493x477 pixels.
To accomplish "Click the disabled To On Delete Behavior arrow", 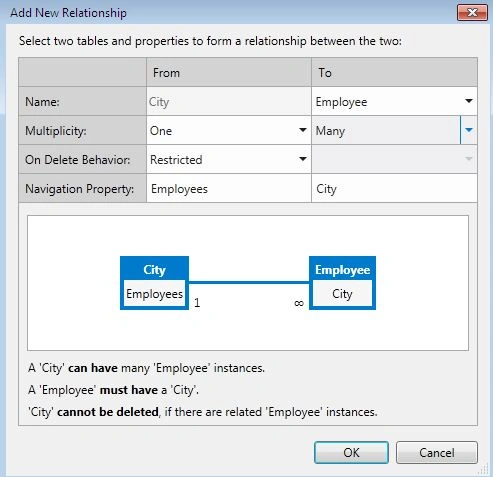I will [x=469, y=159].
